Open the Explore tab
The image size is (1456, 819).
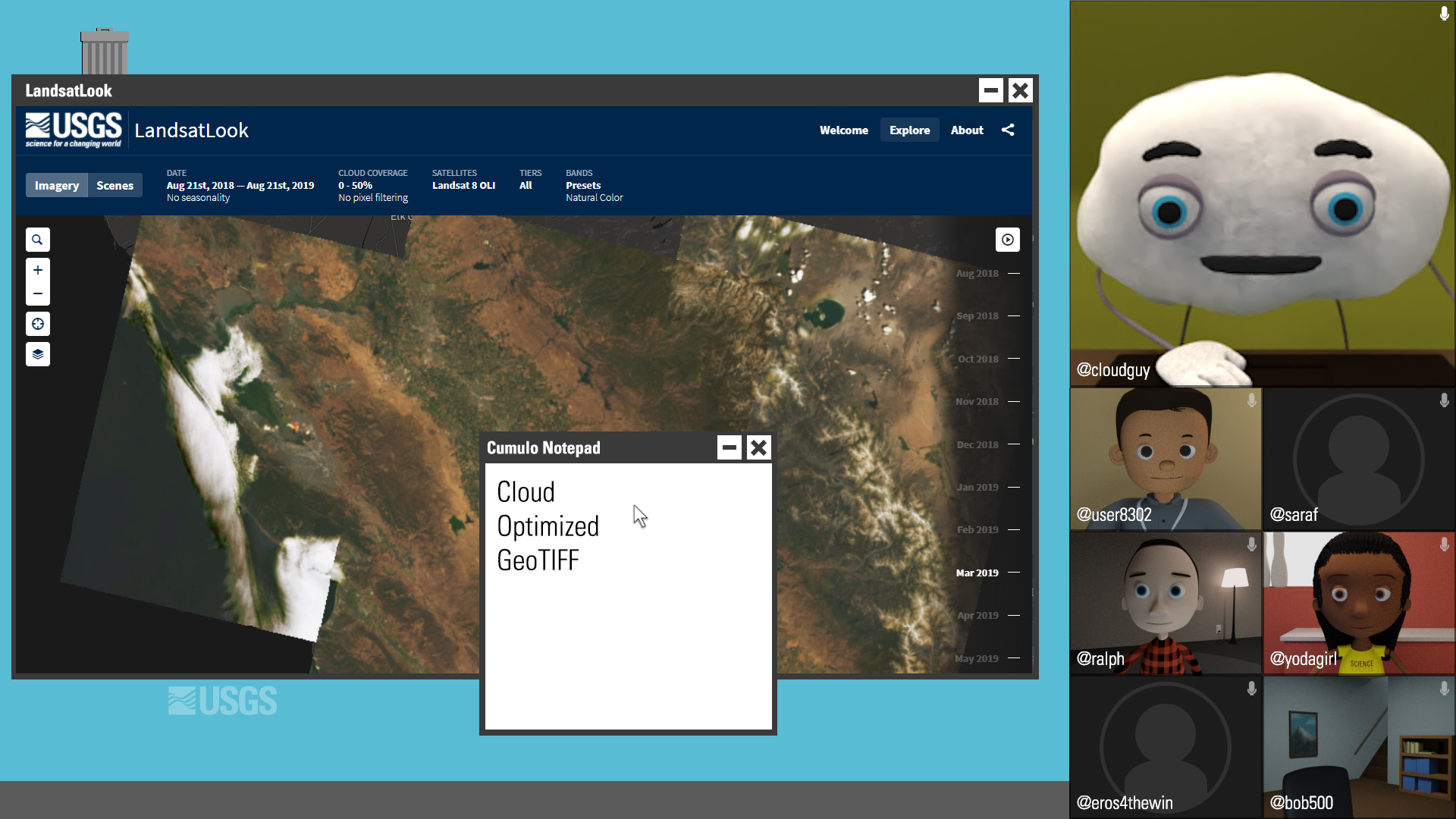tap(910, 130)
